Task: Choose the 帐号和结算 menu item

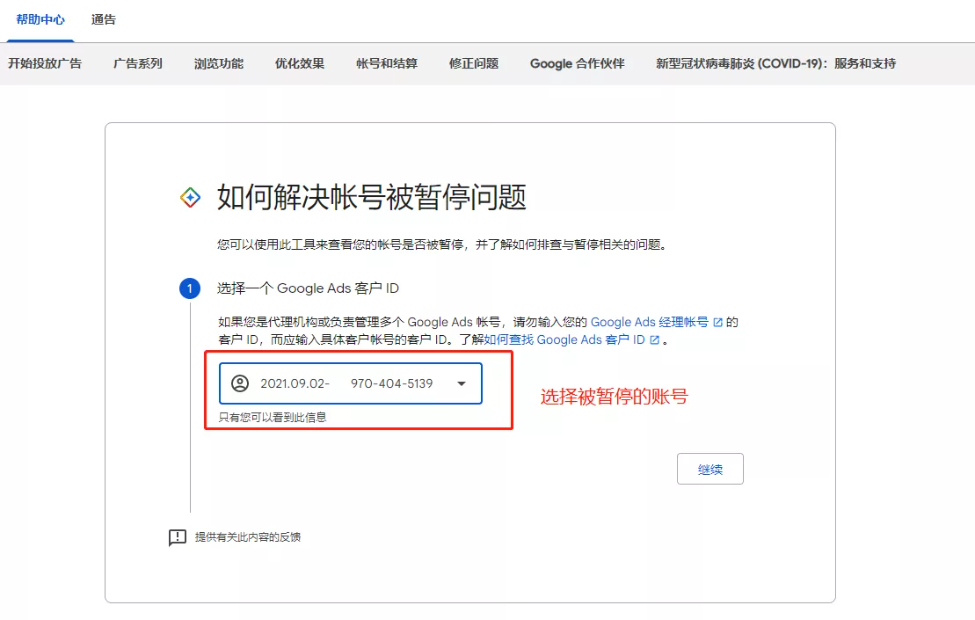Action: click(x=387, y=64)
